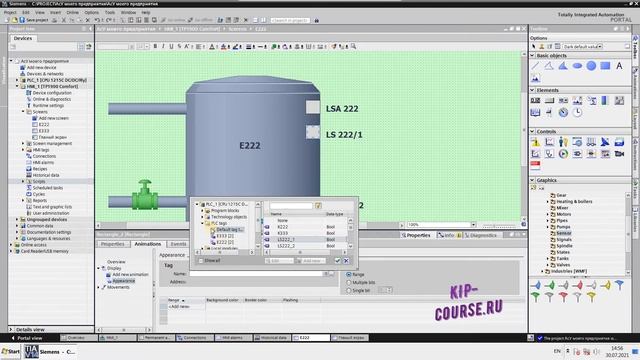Switch to the Animations tab
Image resolution: width=640 pixels, height=360 pixels.
(x=148, y=244)
